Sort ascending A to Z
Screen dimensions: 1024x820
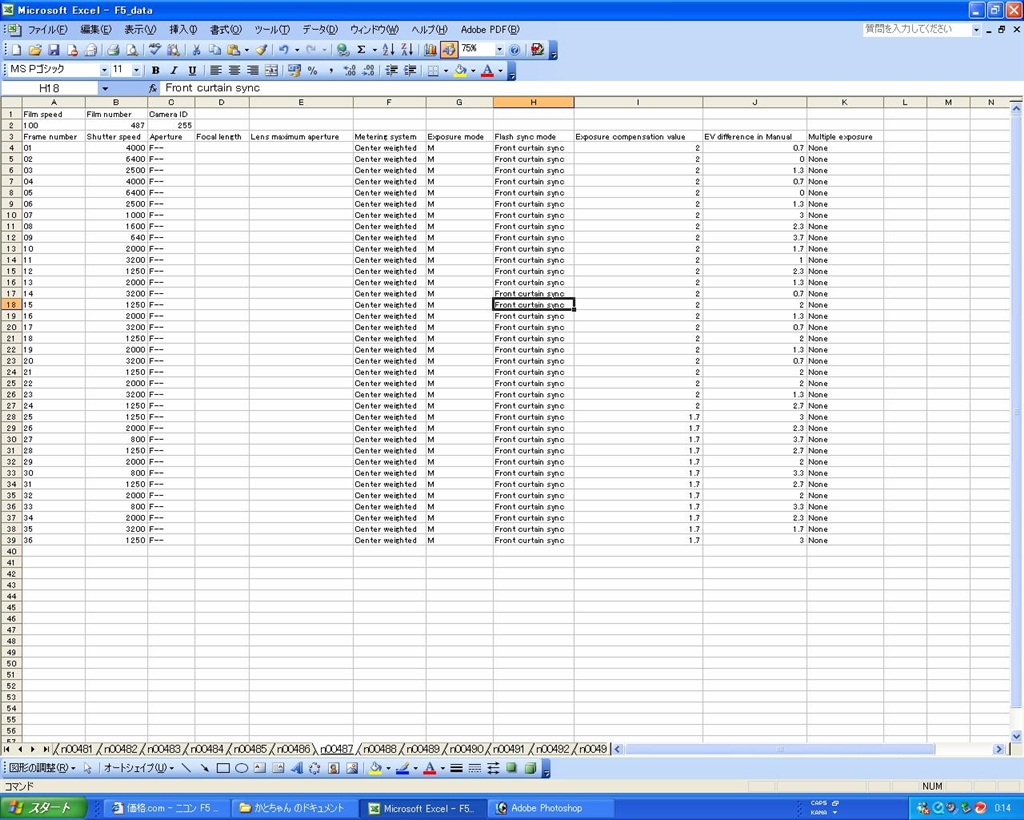tap(389, 50)
